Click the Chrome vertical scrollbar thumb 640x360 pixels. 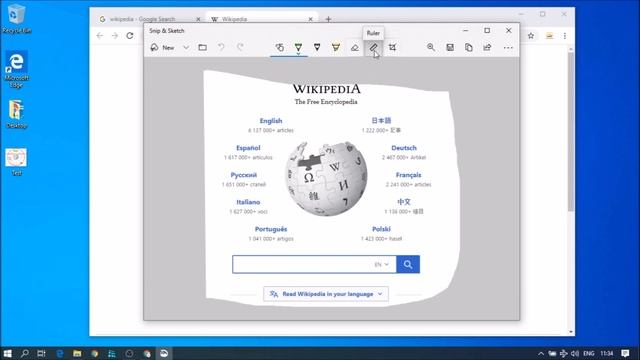(x=571, y=131)
